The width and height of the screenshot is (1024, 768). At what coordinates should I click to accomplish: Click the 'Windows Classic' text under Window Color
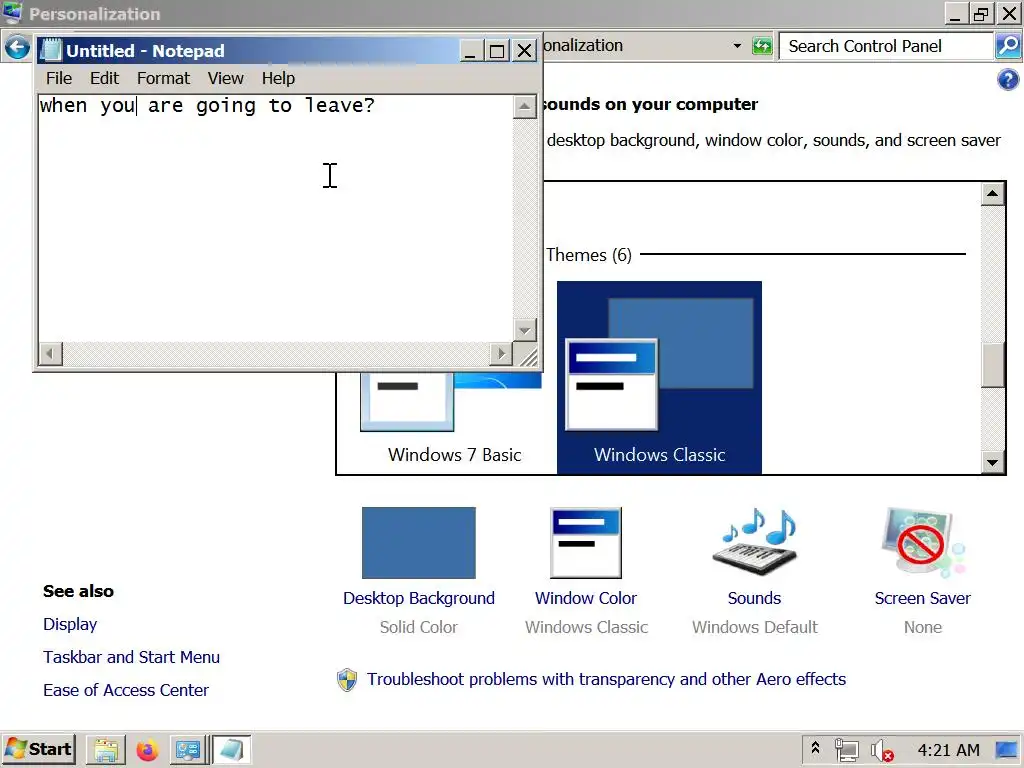[586, 628]
